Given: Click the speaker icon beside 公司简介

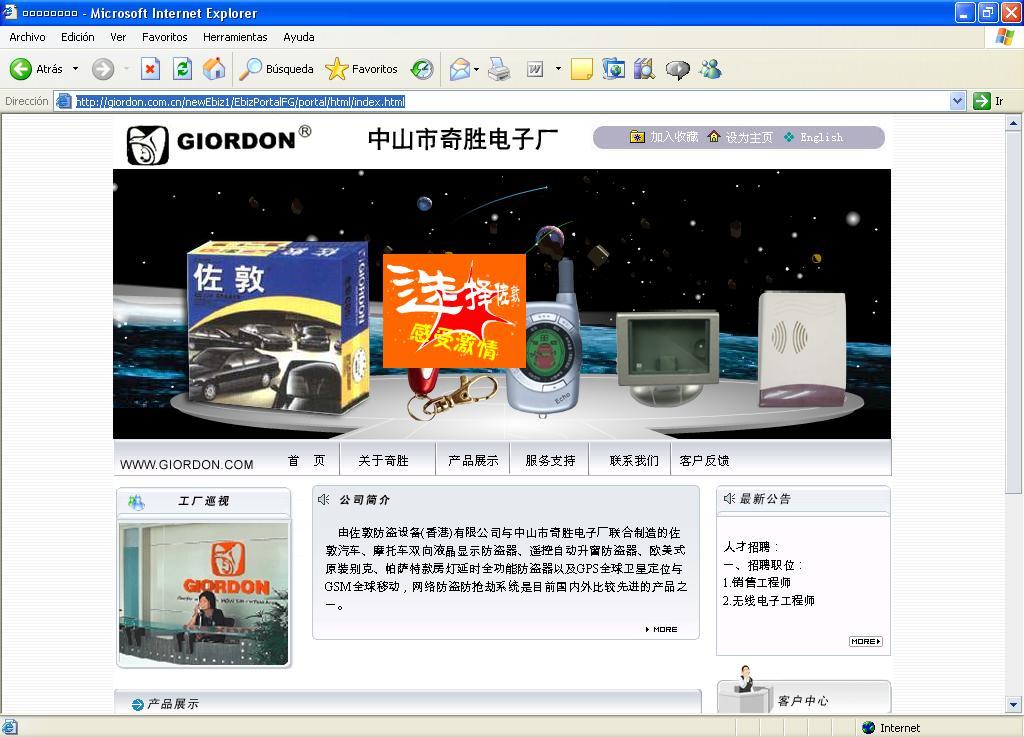Looking at the screenshot, I should click(x=323, y=499).
